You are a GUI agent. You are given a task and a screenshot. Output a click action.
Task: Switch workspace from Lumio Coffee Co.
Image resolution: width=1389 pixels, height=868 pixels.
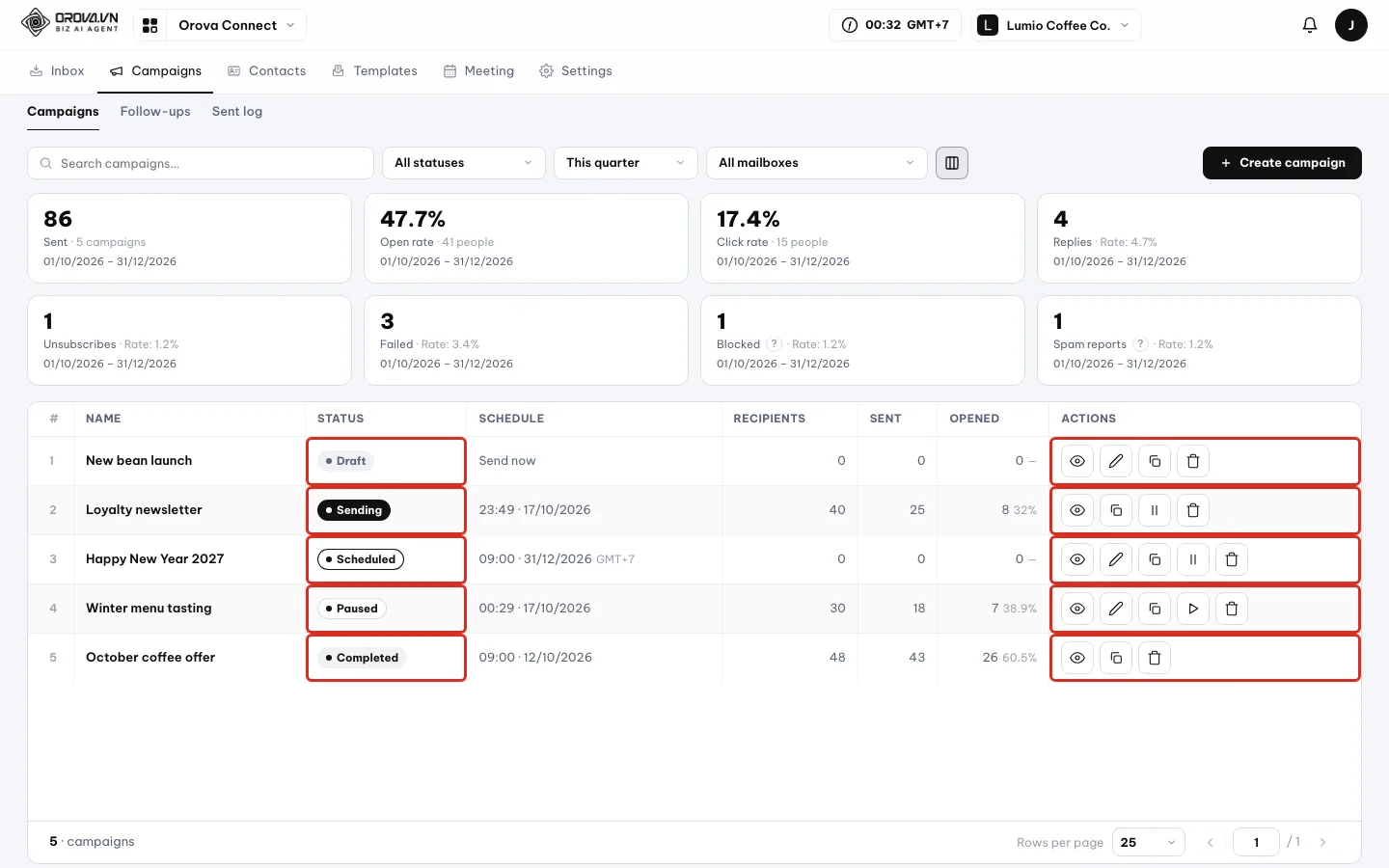coord(1056,25)
